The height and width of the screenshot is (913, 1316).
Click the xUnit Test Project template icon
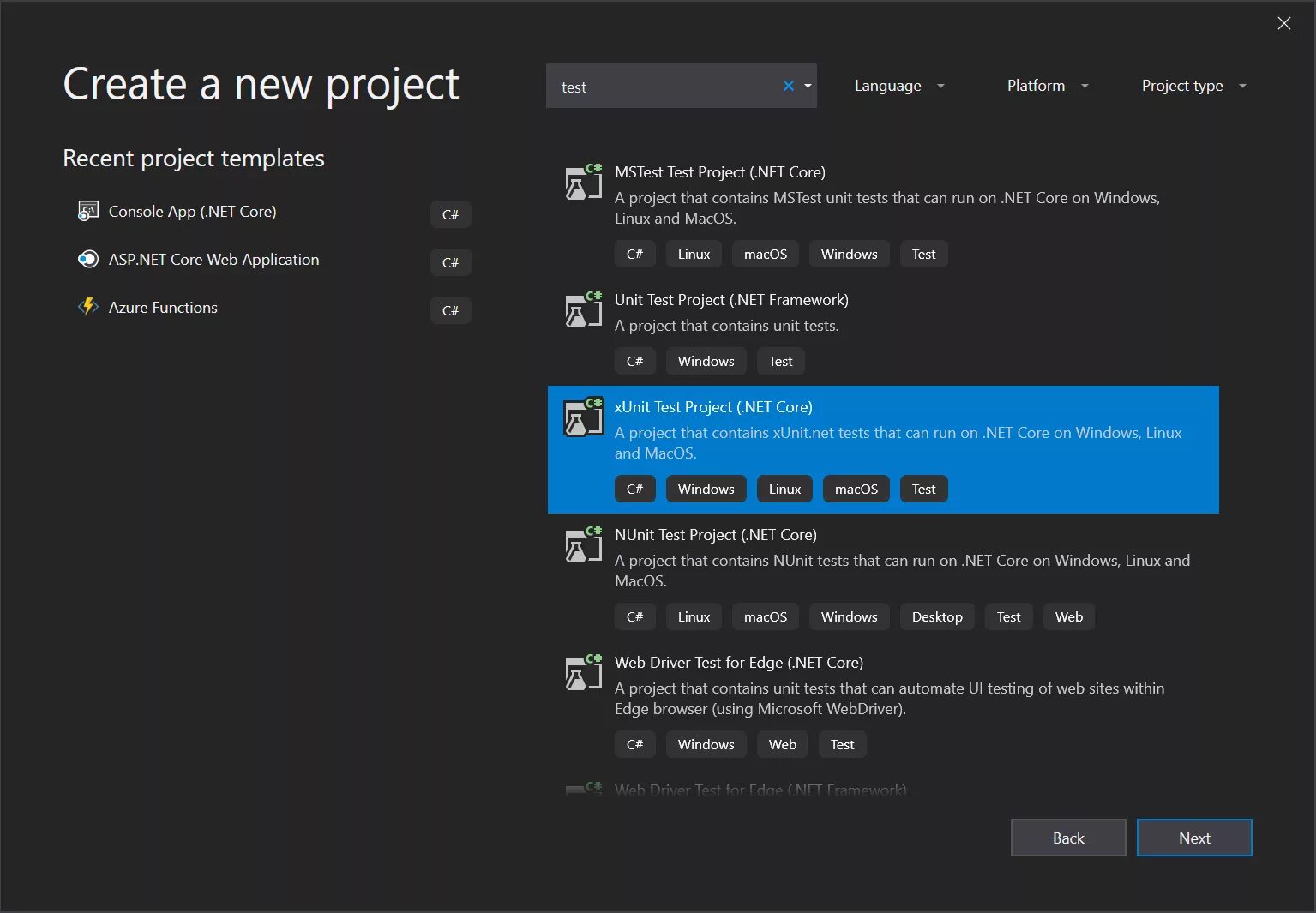[584, 417]
